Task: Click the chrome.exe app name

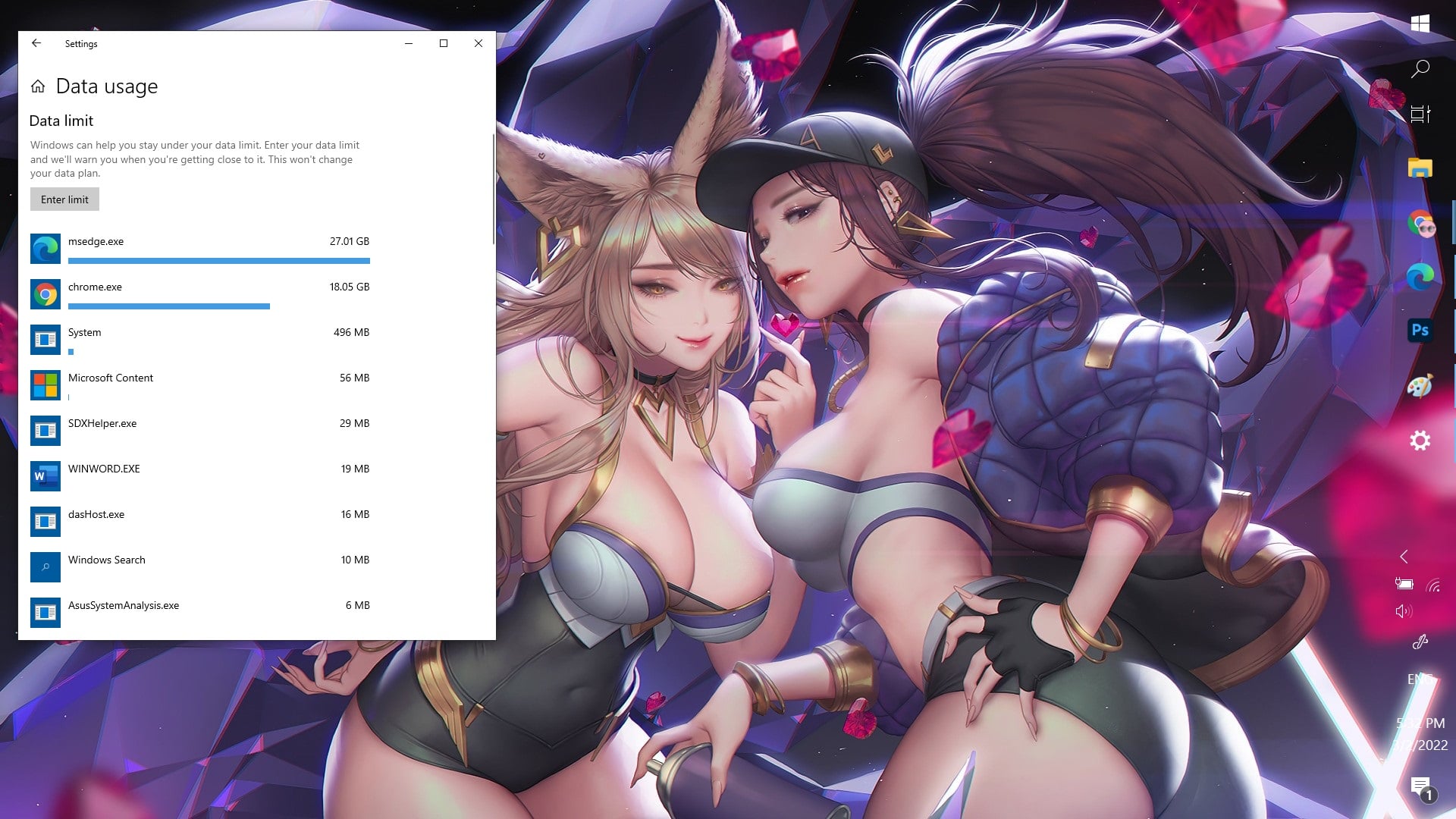Action: pos(95,287)
